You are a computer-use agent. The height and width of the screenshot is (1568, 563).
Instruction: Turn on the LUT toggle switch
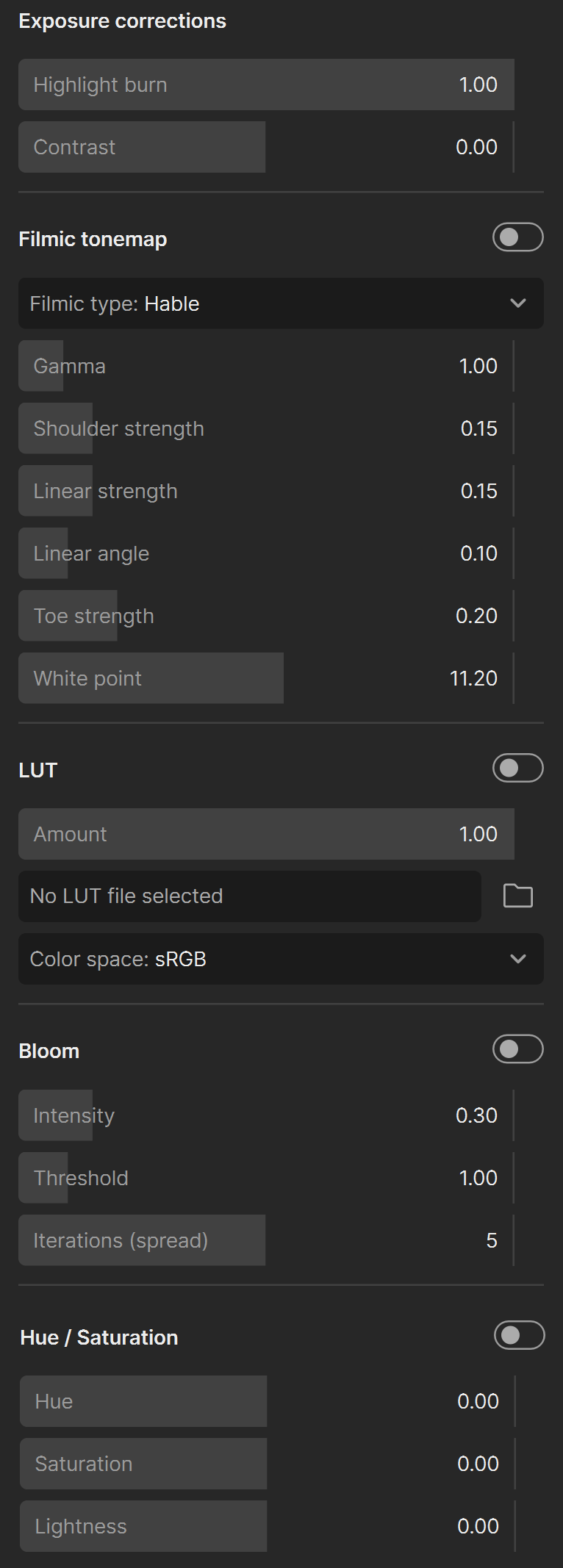(517, 769)
